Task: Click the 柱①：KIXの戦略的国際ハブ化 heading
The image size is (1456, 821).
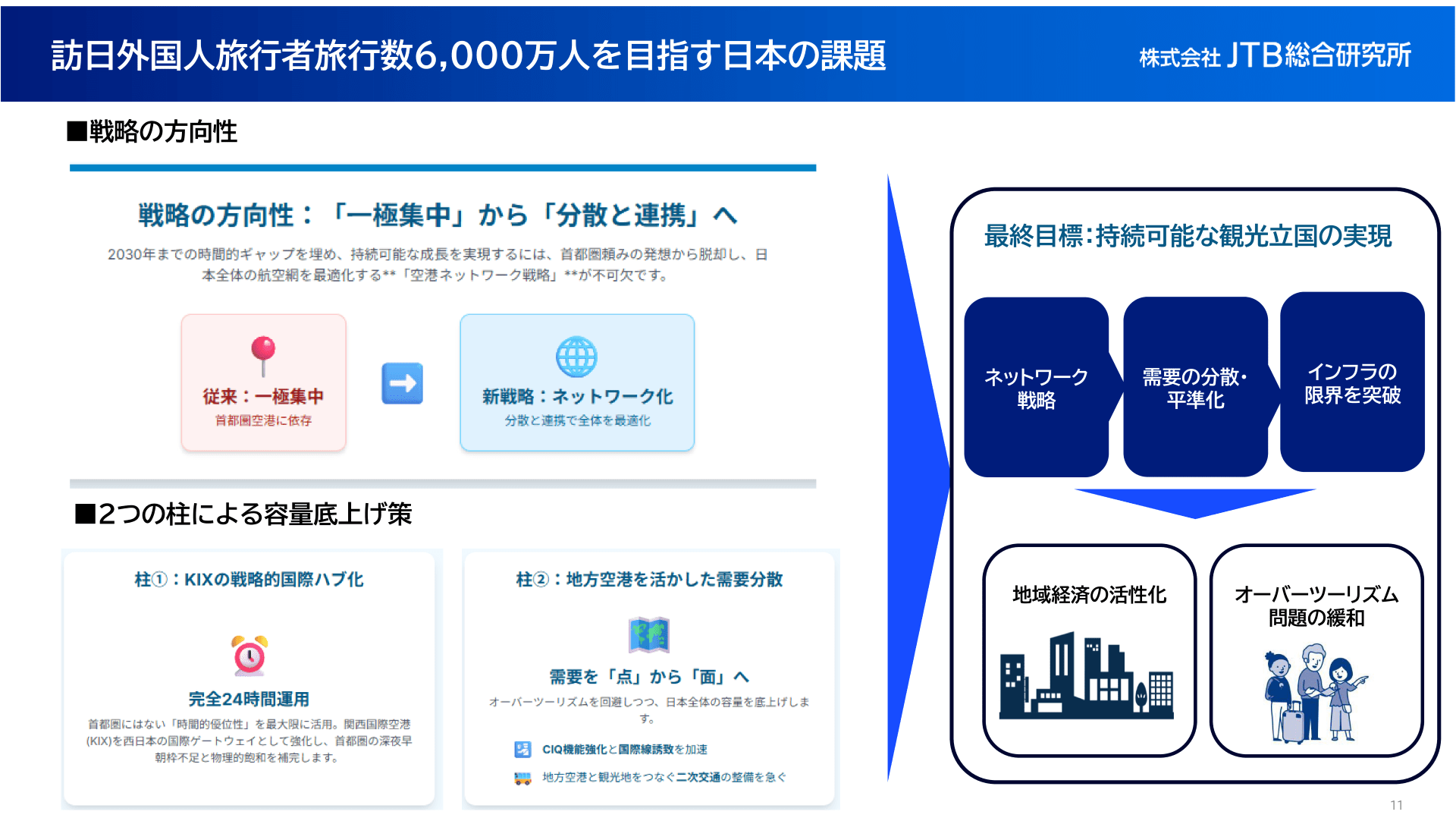Action: [x=249, y=580]
